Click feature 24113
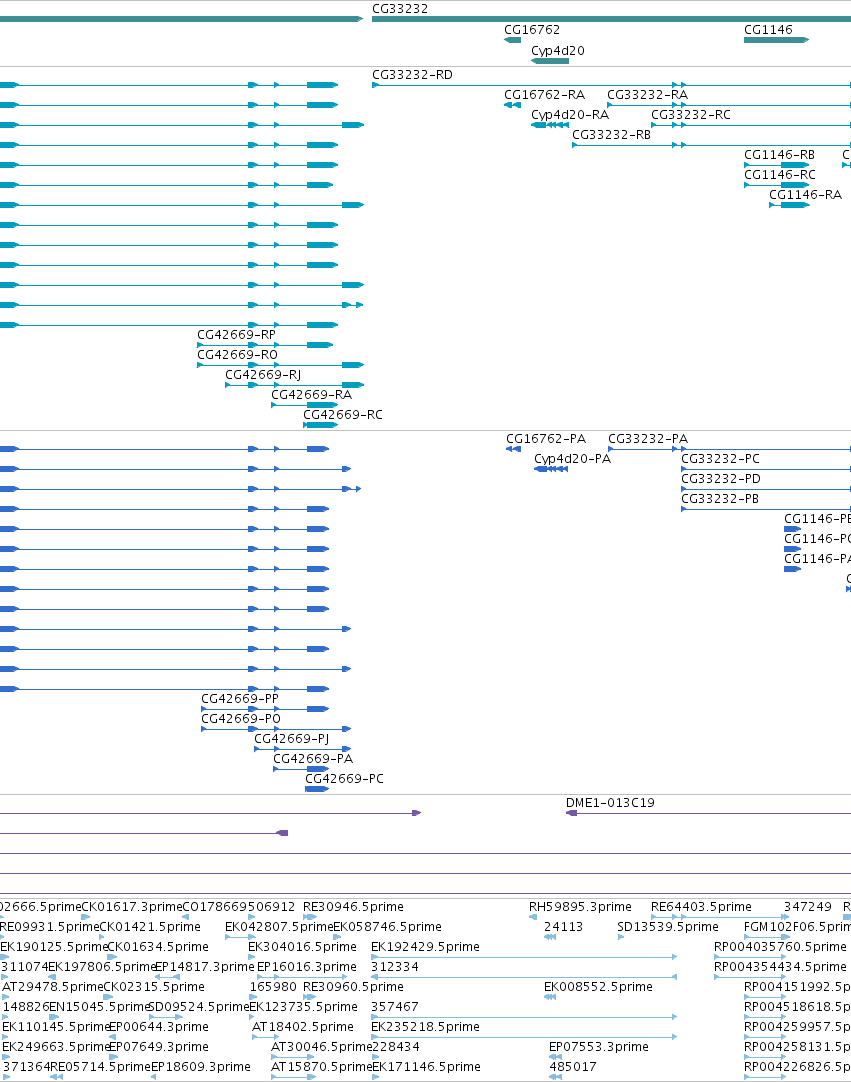Screen dimensions: 851x1082 (563, 927)
